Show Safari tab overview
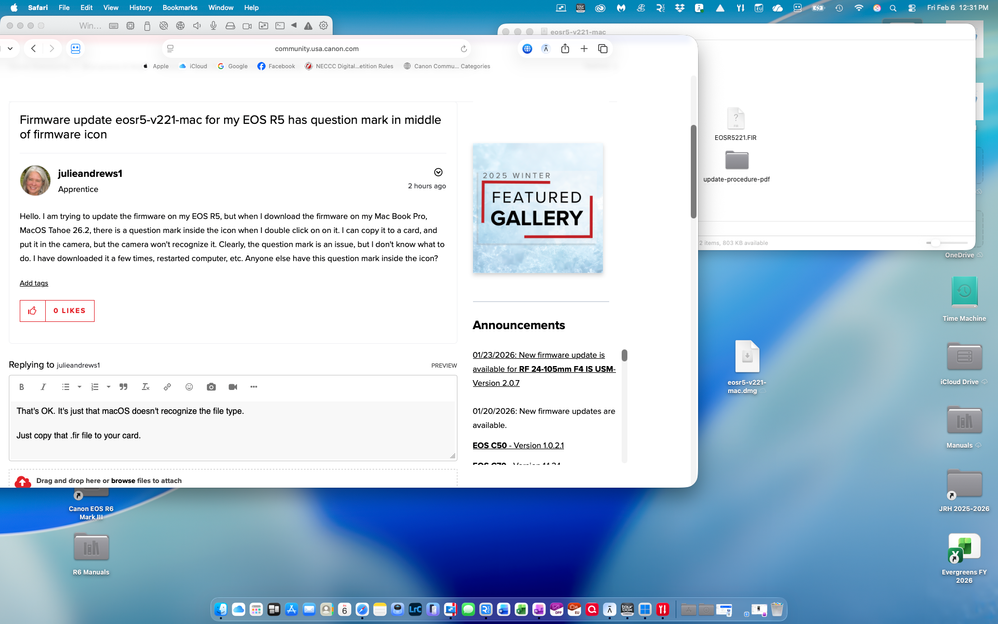The image size is (998, 624). (603, 48)
